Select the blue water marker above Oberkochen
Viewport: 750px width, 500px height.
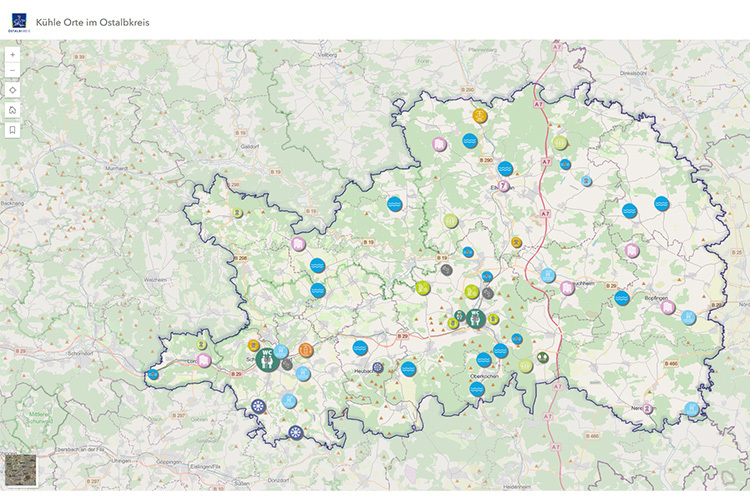(484, 359)
